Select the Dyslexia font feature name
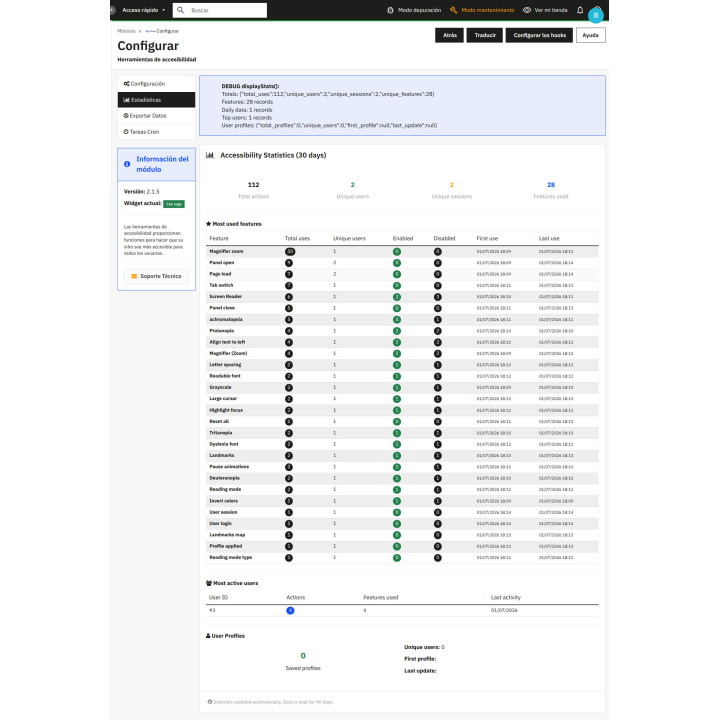Viewport: 720px width, 720px height. coord(224,444)
